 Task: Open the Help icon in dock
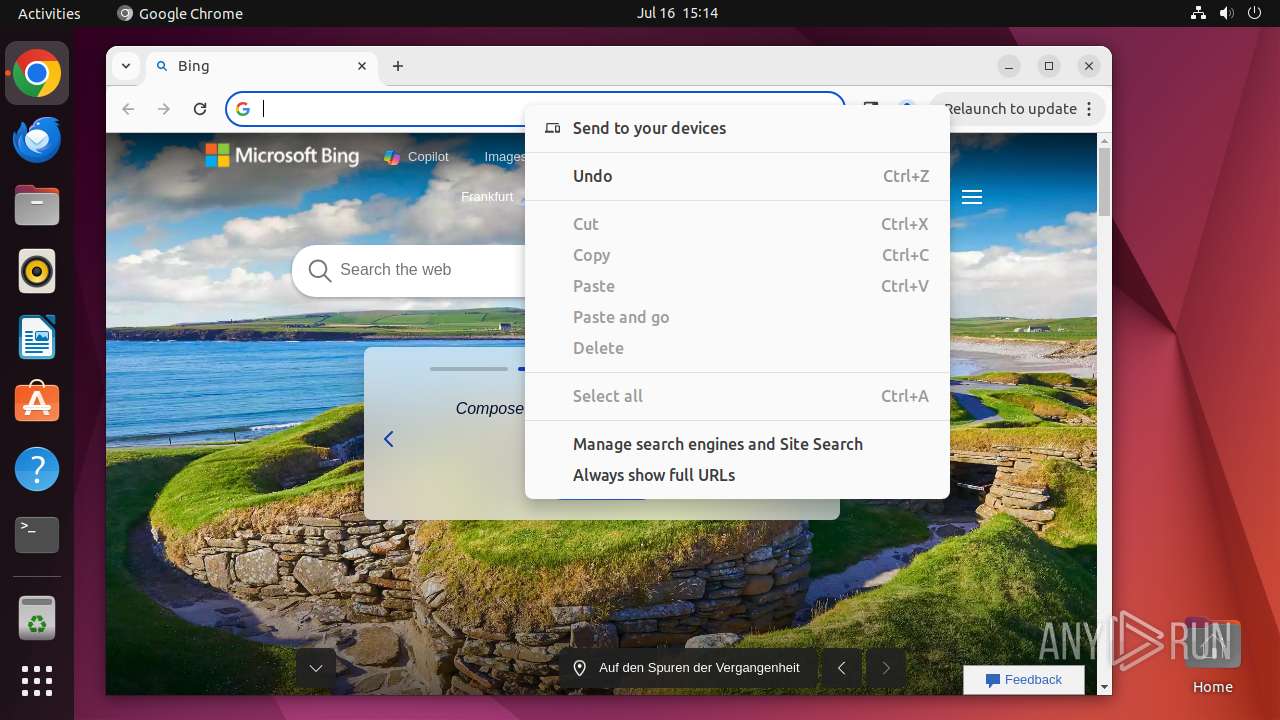click(x=37, y=469)
